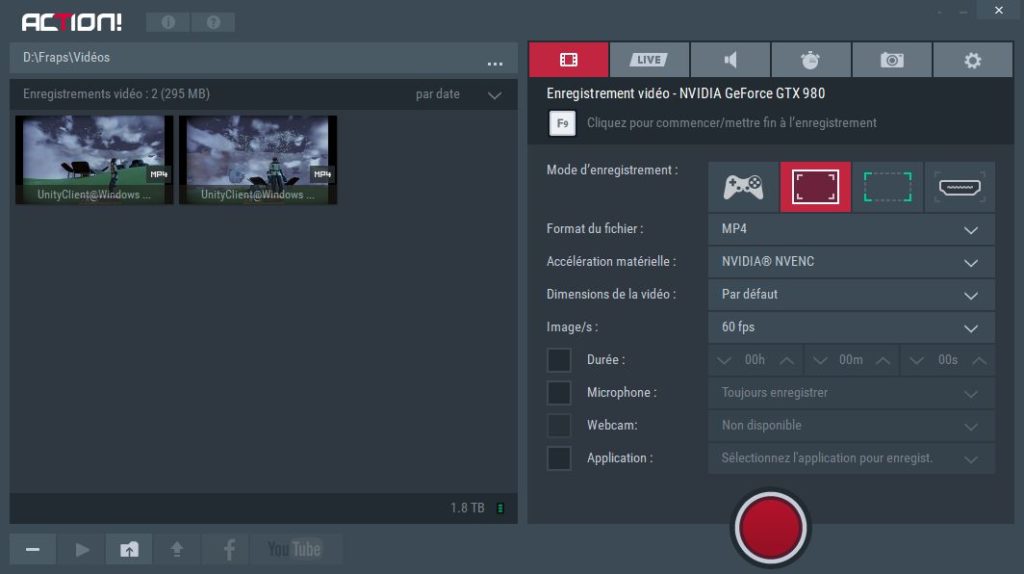Decrease the 00h duration hours
Image resolution: width=1024 pixels, height=574 pixels.
point(724,360)
